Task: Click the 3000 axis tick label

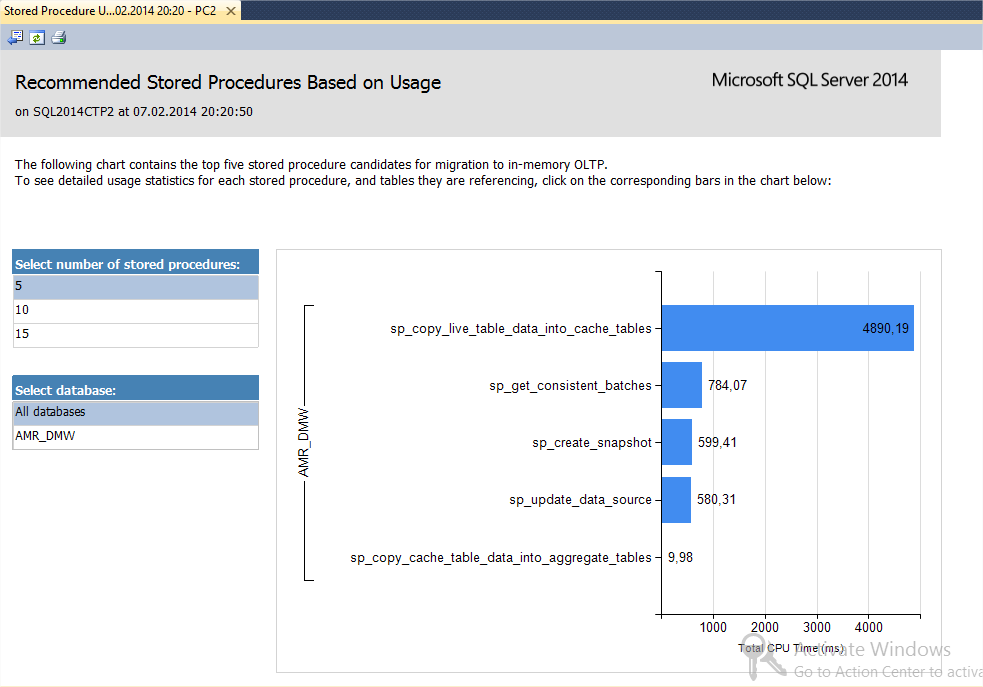Action: point(817,627)
